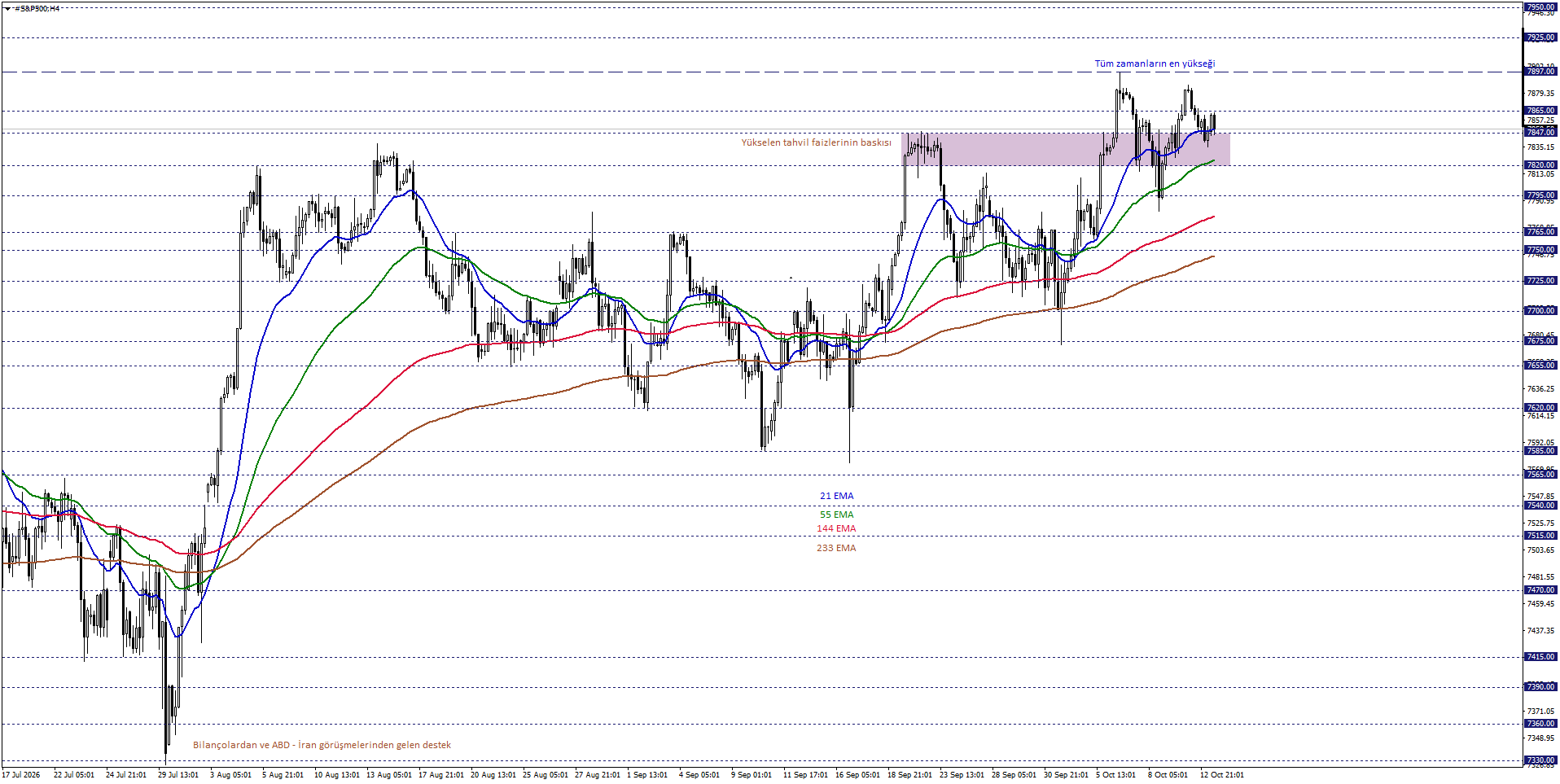Click the '29 Jul 13:01' time axis label

177,775
